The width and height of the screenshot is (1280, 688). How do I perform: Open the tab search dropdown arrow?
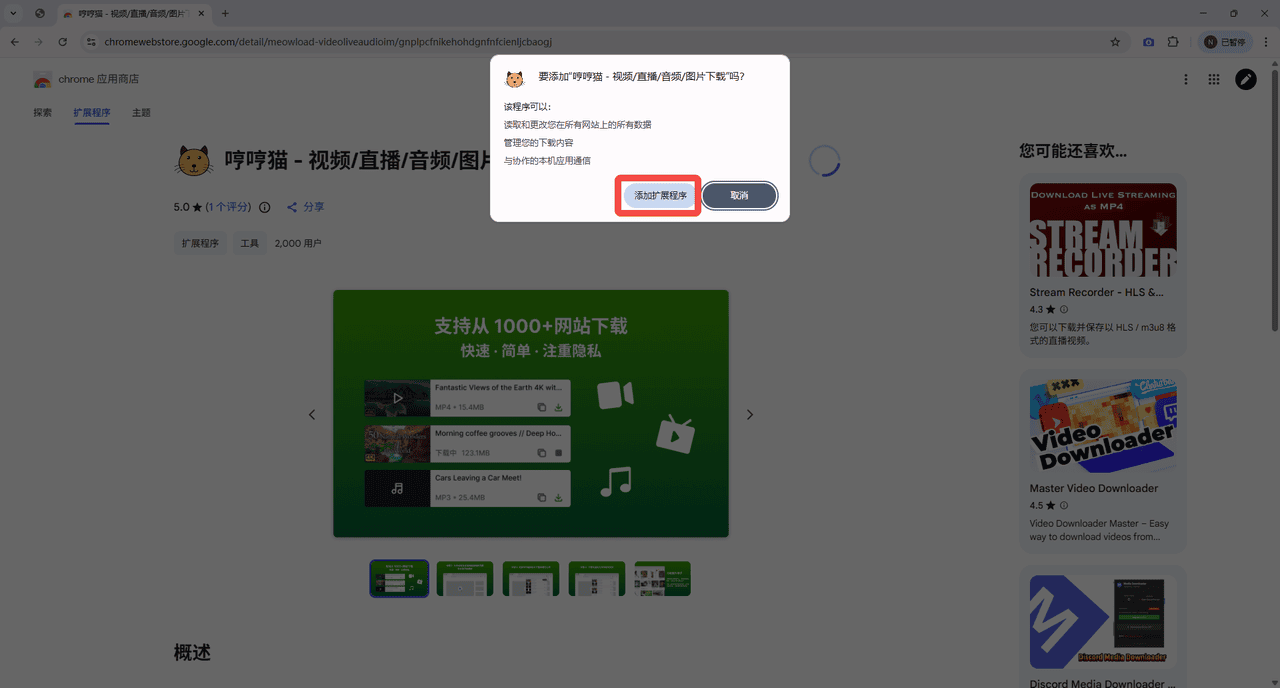13,13
